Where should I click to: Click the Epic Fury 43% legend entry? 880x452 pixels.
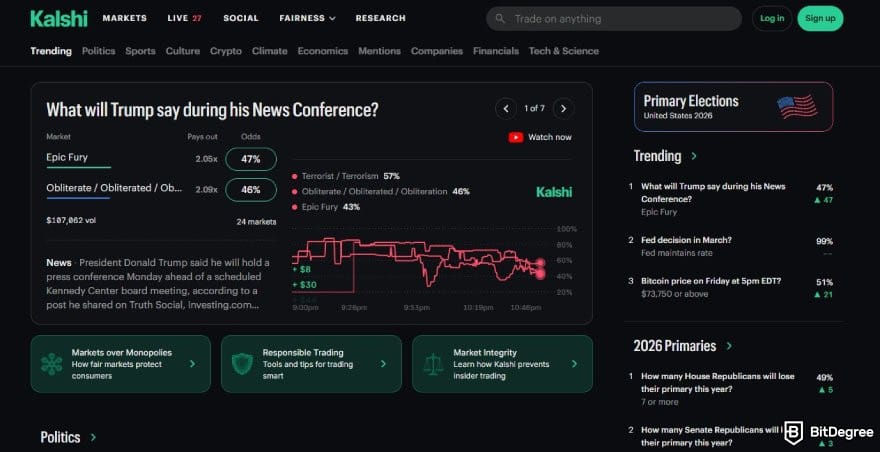click(326, 207)
